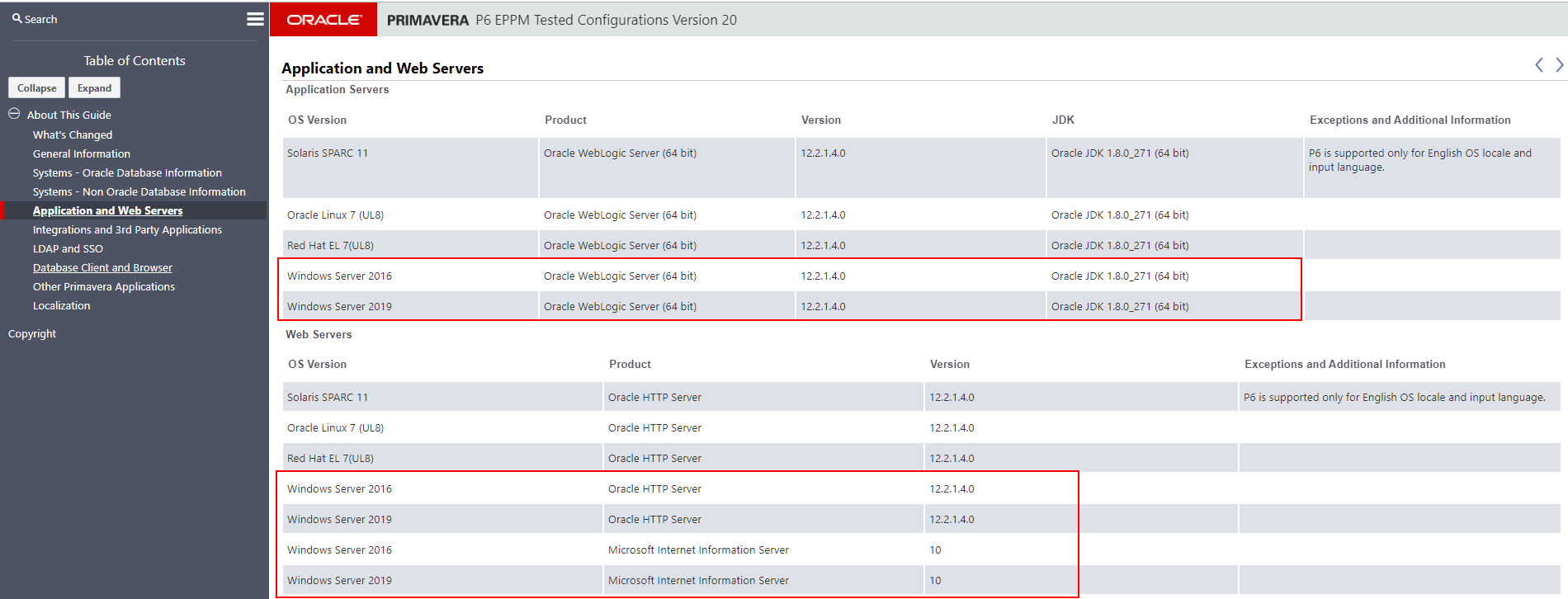Screen dimensions: 1568x599
Task: Click Windows Server 2019 in Application Servers table
Action: 339,306
